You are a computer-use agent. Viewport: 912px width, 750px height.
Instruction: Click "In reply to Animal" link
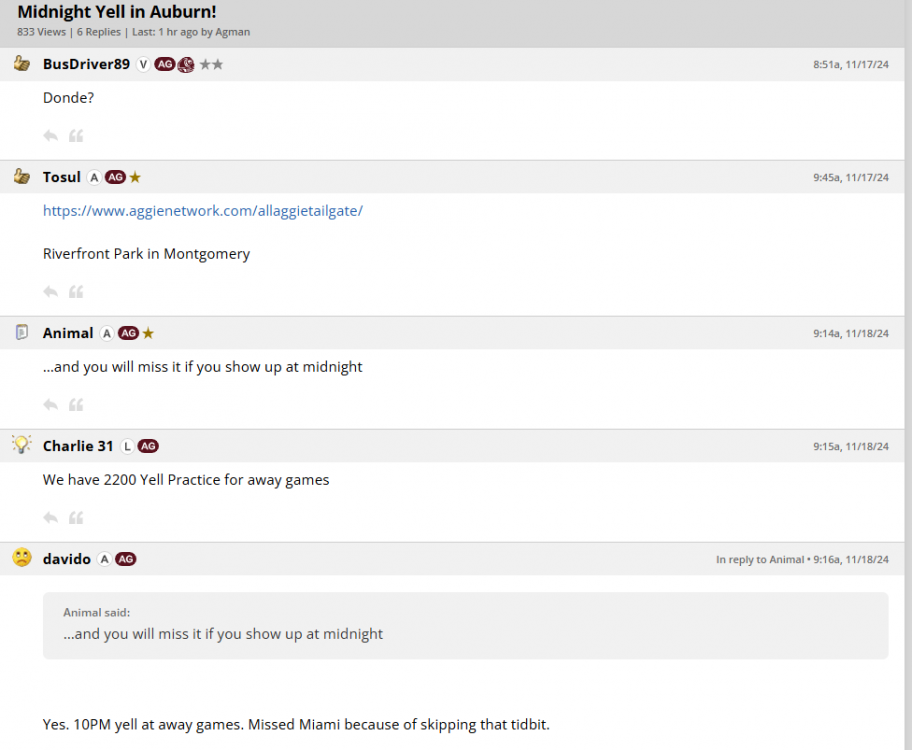point(759,560)
